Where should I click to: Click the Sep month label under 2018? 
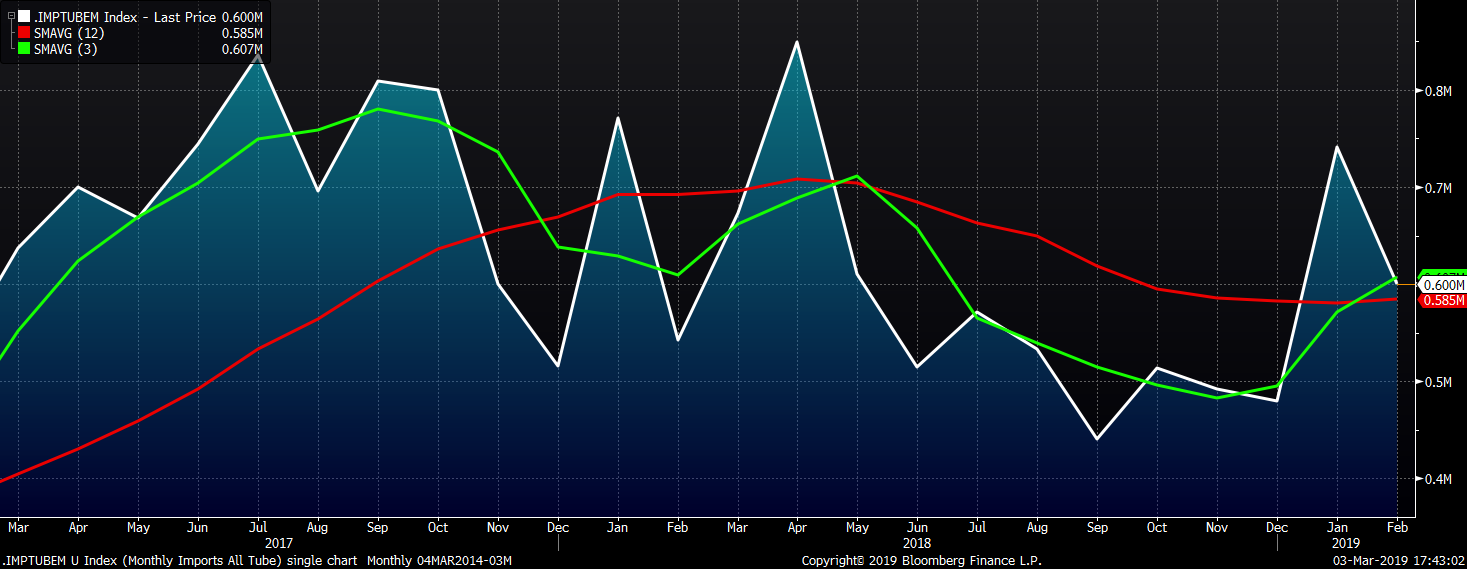1096,527
